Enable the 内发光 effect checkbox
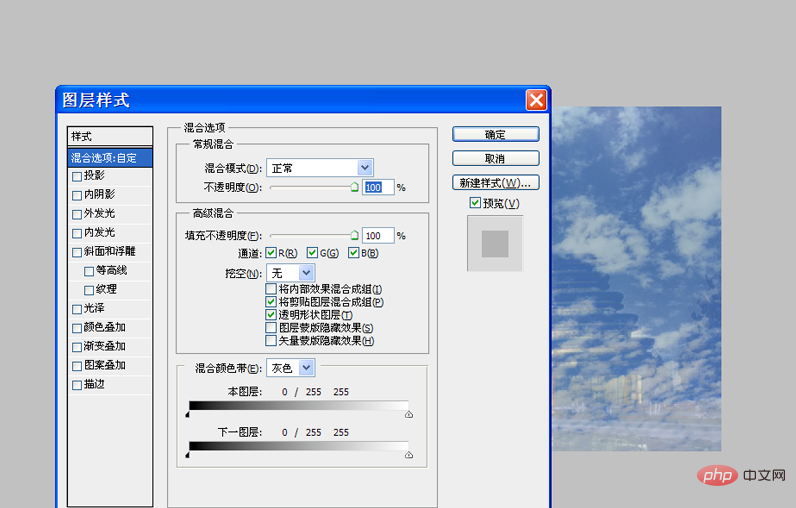This screenshot has width=796, height=508. click(x=77, y=233)
